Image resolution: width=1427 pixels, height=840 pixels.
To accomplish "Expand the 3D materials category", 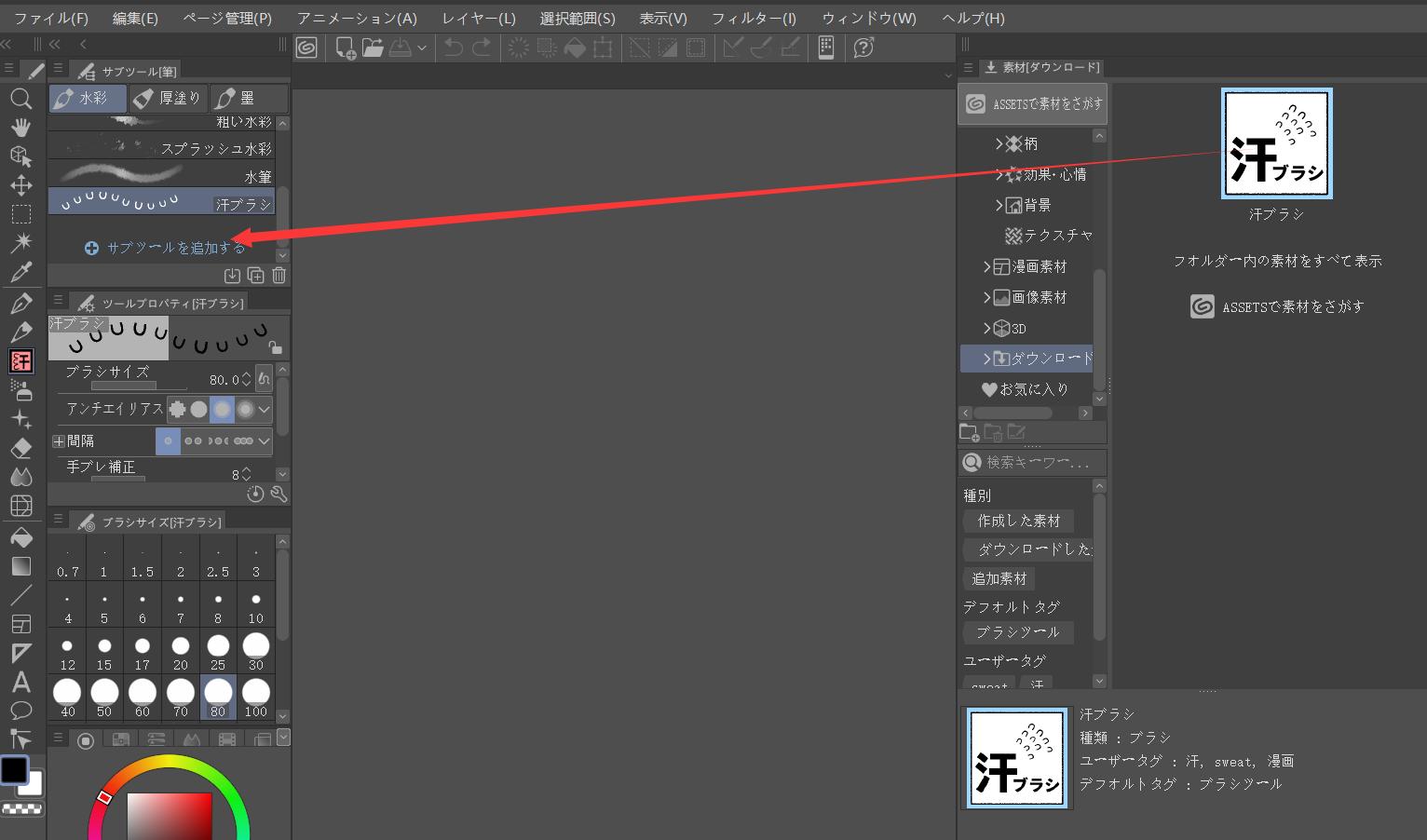I will coord(988,328).
